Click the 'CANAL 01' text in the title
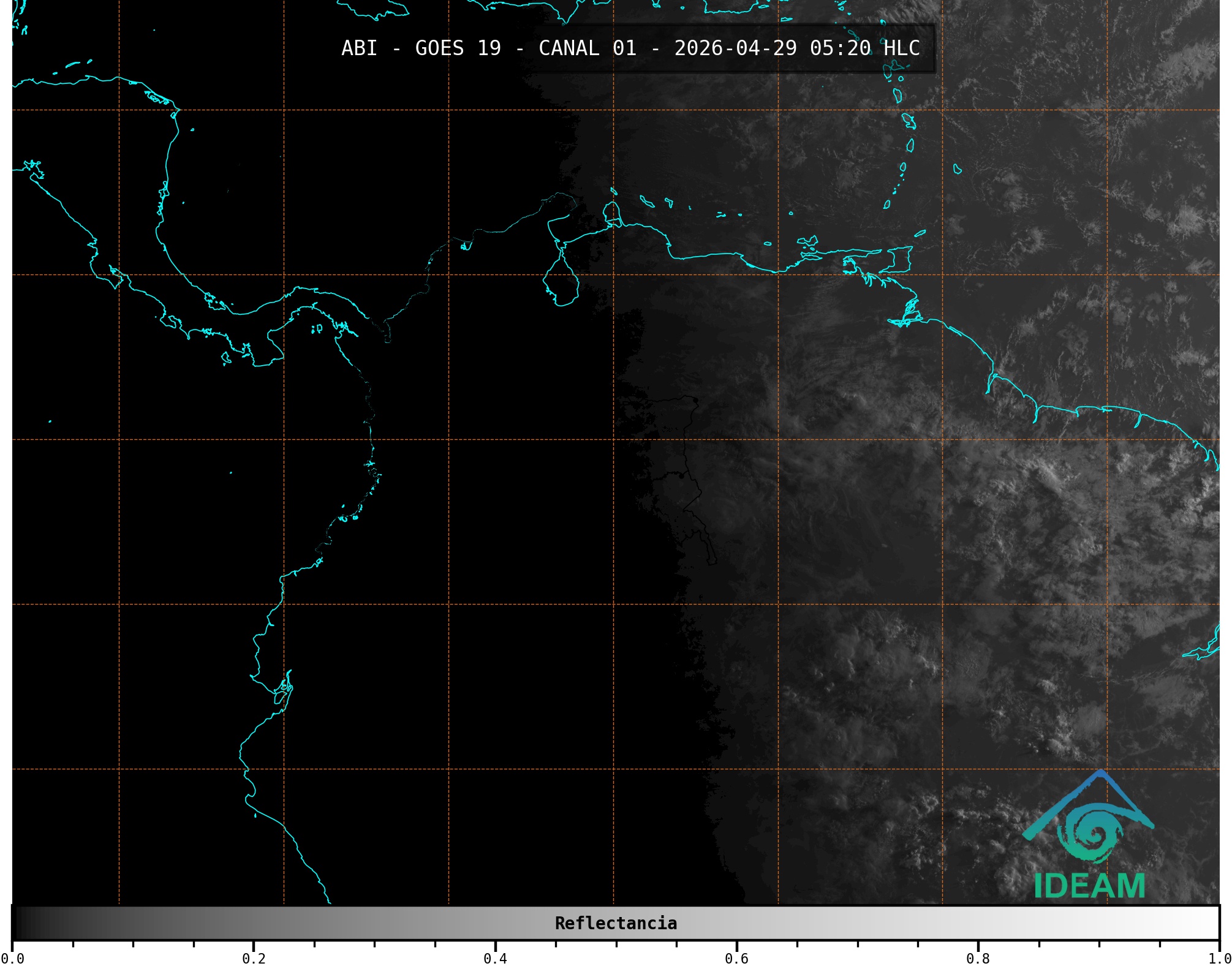The width and height of the screenshot is (1232, 966). tap(587, 48)
